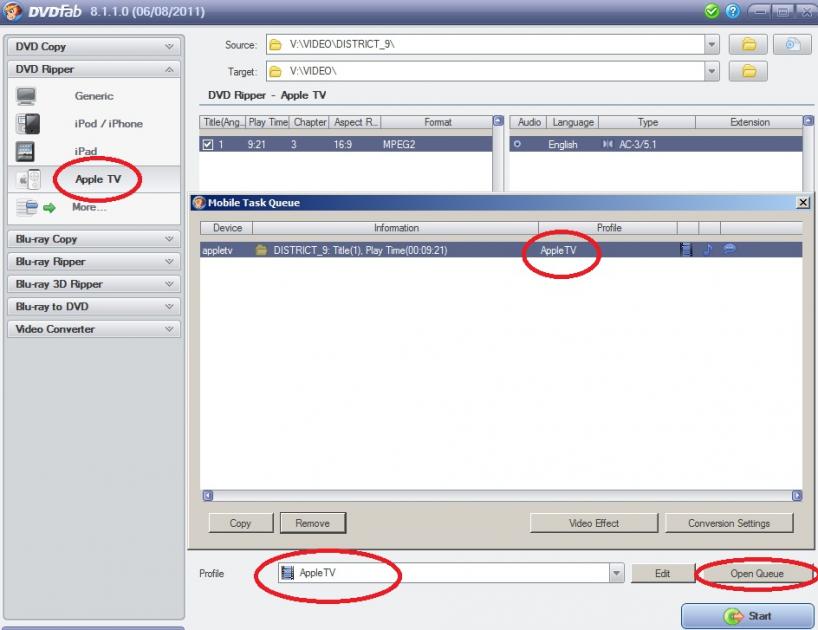Select the appletv DISTRICT_9 queue row
The image size is (818, 630).
tap(501, 250)
